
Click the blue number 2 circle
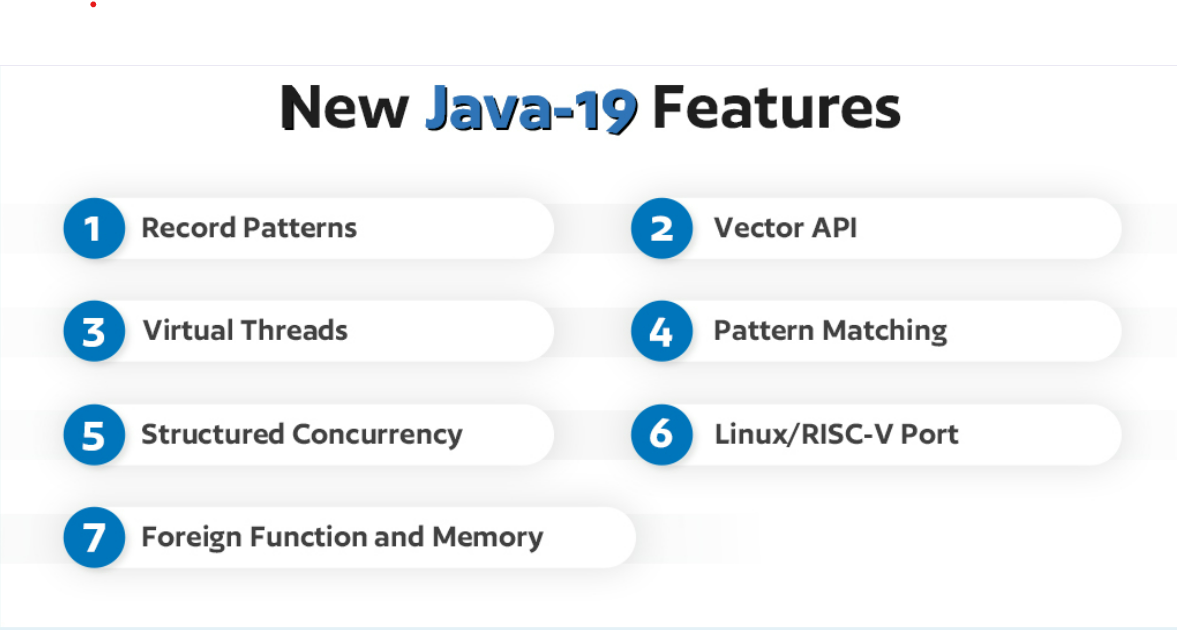[x=661, y=228]
